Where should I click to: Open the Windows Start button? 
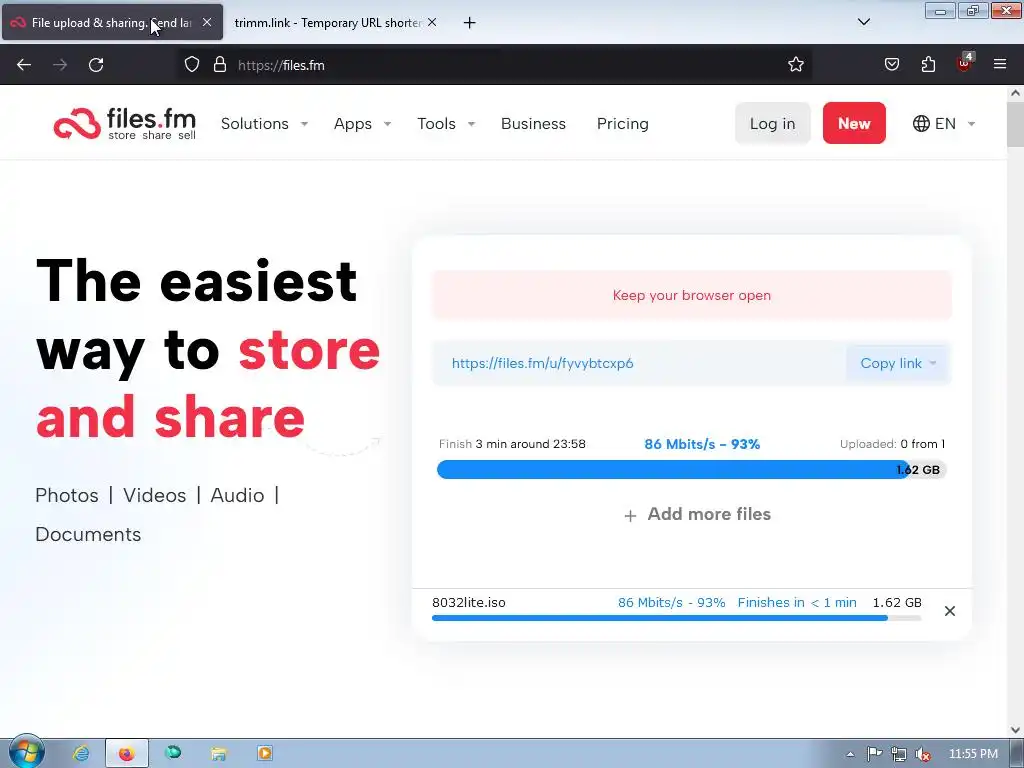[26, 752]
